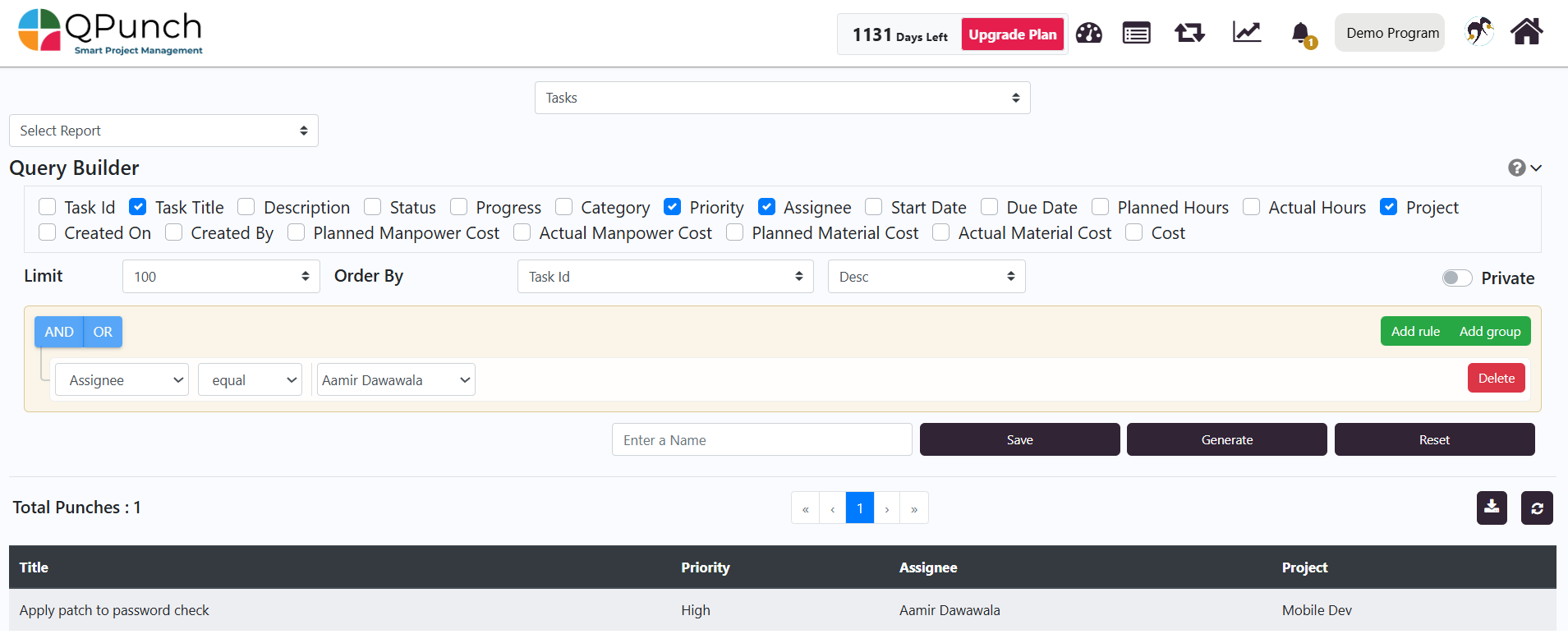Open the Select Report dropdown
The height and width of the screenshot is (634, 1568).
(163, 131)
